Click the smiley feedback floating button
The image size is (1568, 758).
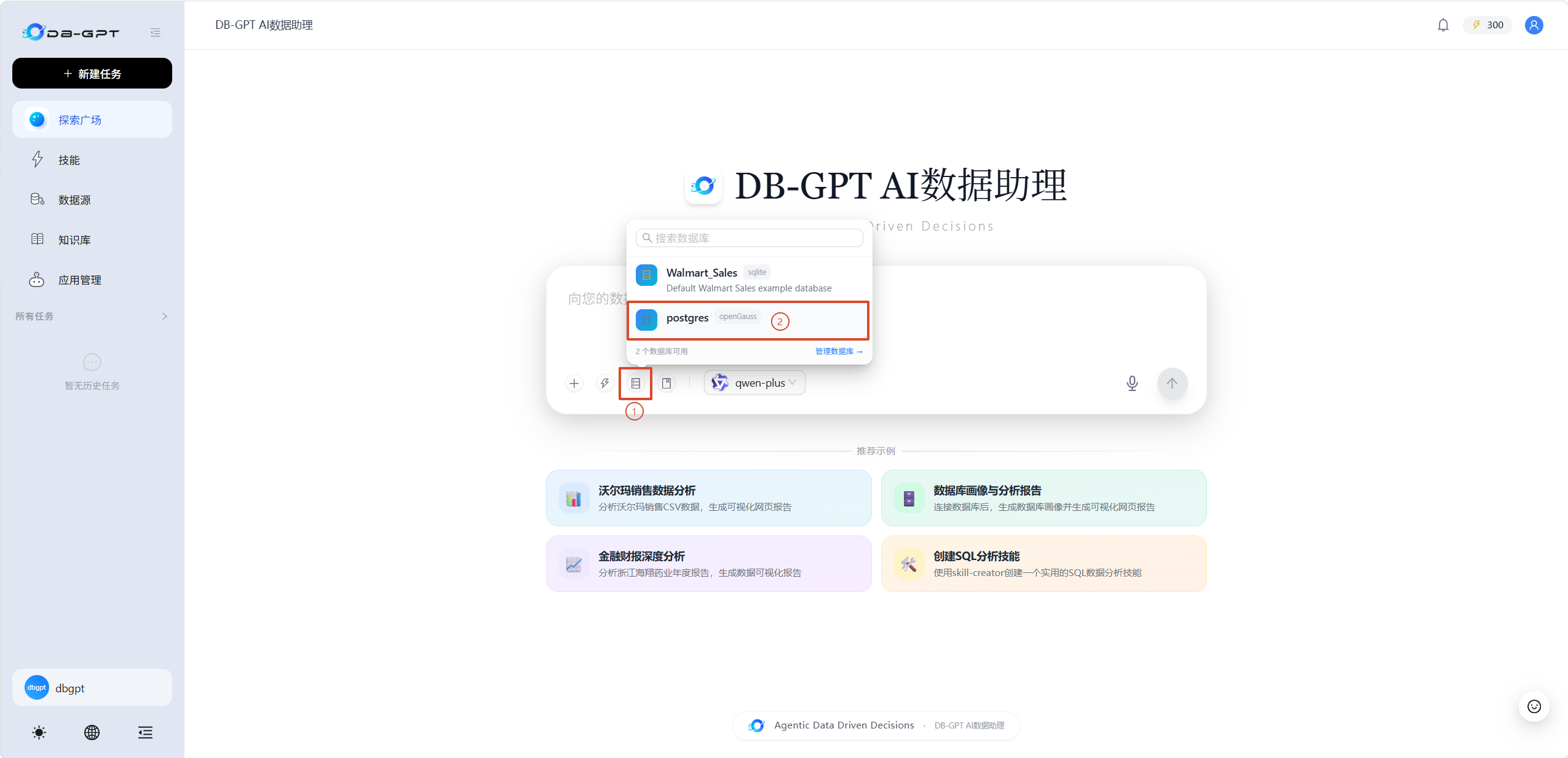click(x=1534, y=706)
